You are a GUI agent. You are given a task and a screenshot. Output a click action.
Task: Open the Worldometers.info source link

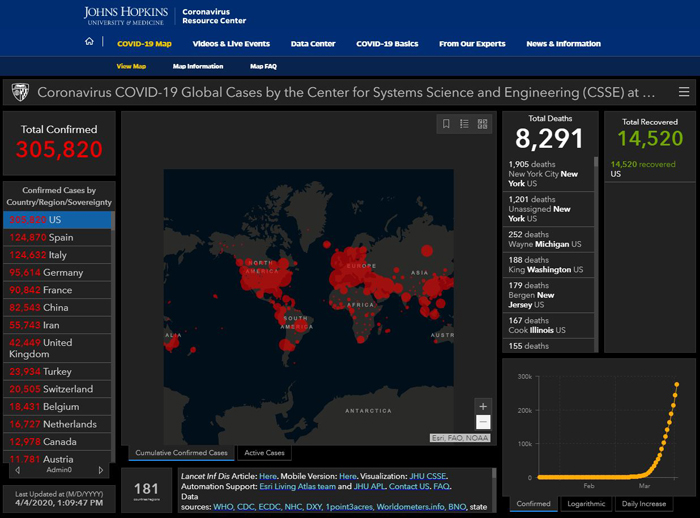pyautogui.click(x=410, y=507)
